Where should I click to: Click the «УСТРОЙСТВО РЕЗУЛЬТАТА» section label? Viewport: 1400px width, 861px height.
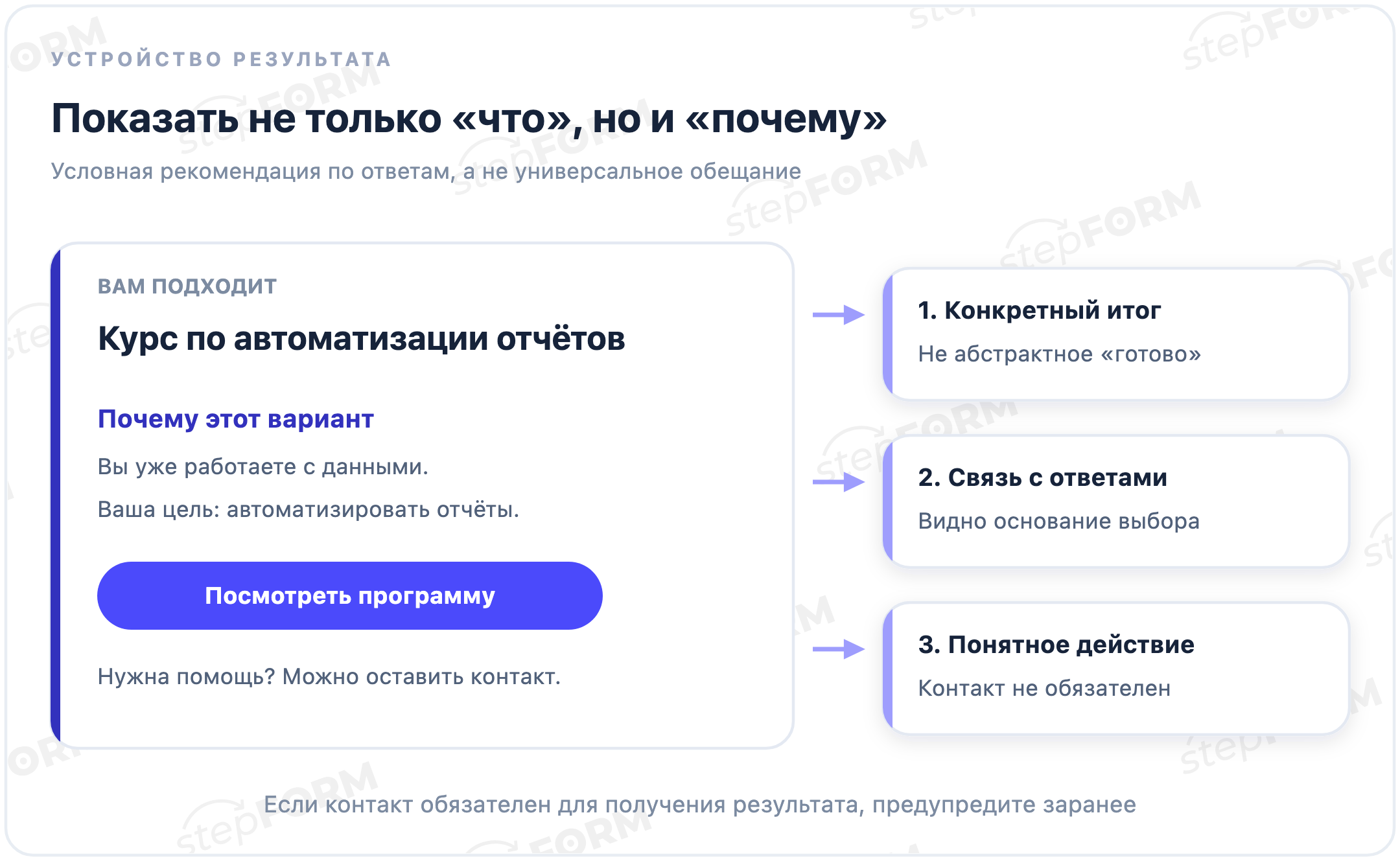[x=222, y=59]
